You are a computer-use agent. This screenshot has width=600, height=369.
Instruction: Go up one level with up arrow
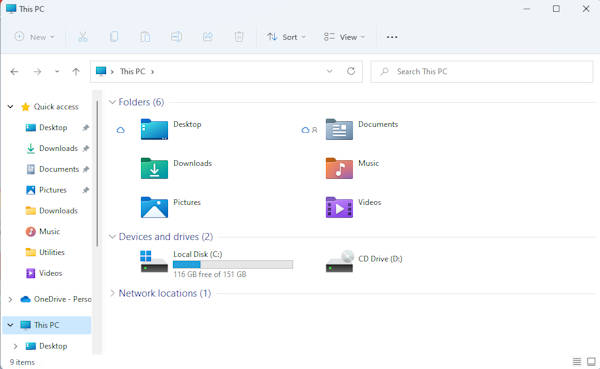pos(76,72)
